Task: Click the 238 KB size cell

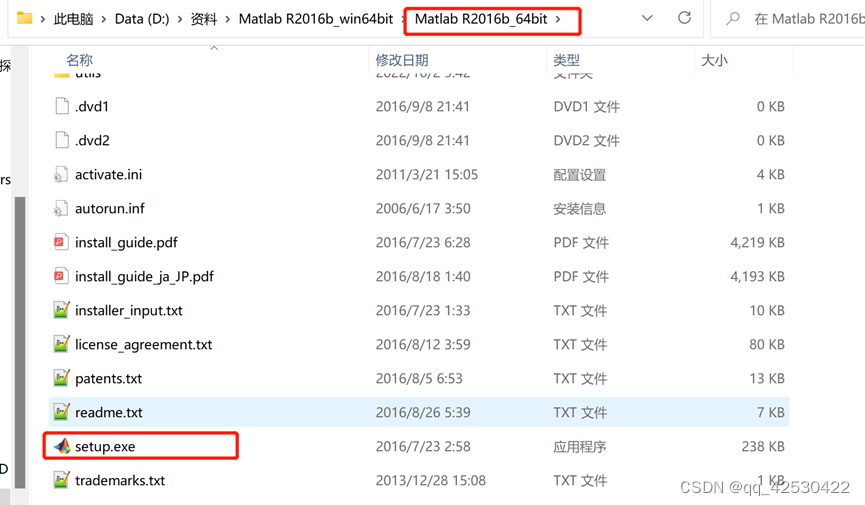Action: point(763,446)
